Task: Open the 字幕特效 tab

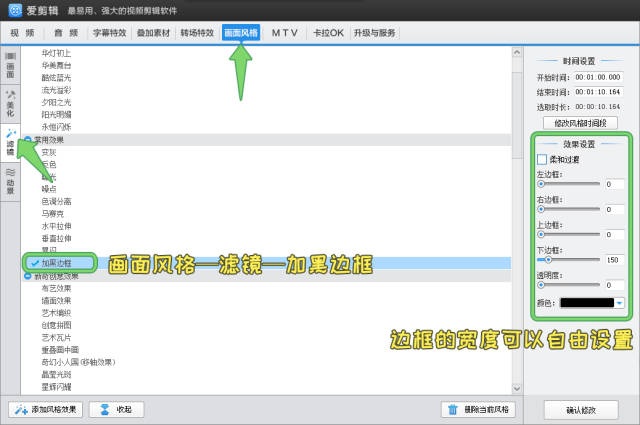Action: (109, 33)
